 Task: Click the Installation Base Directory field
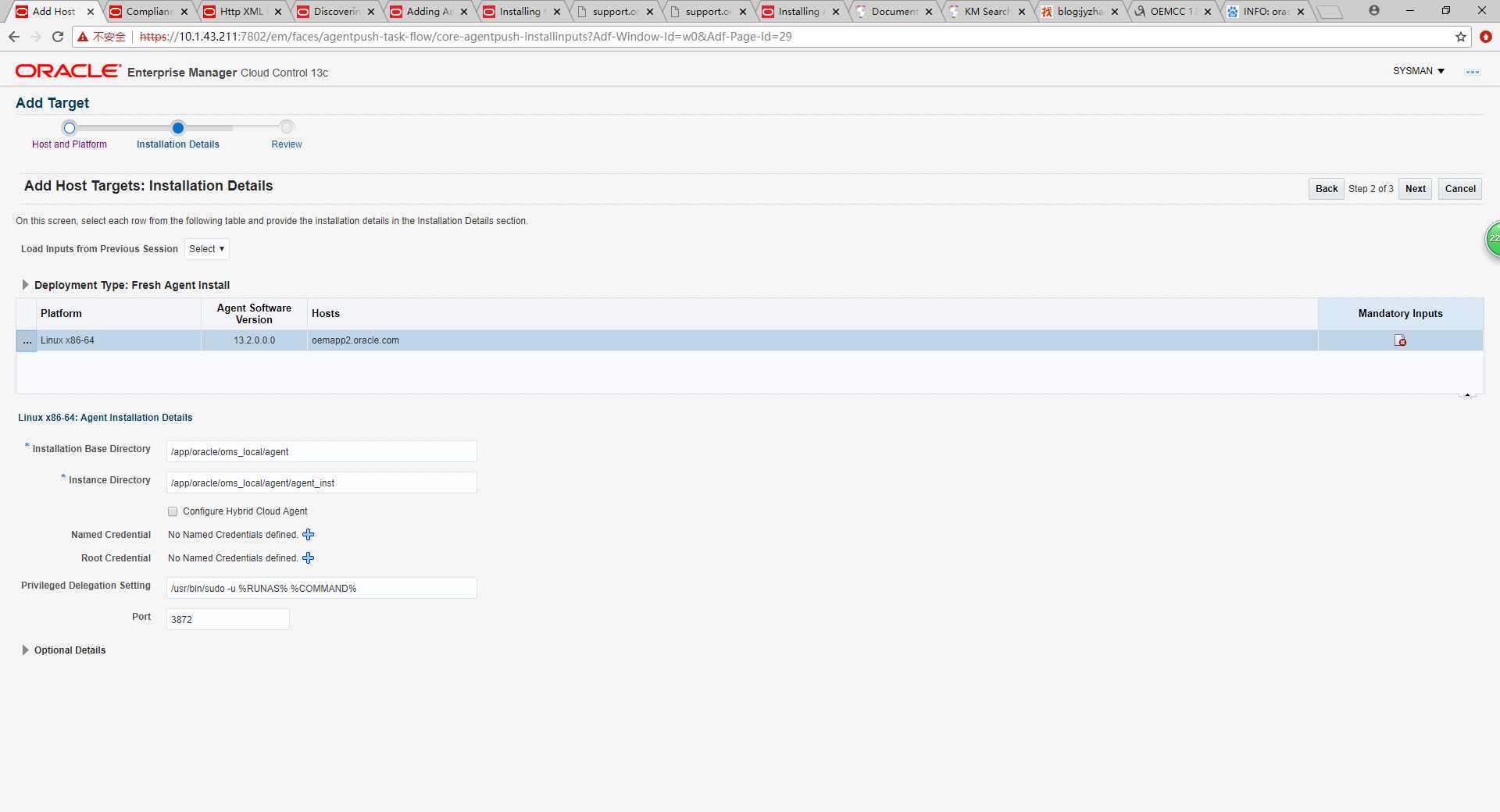pos(321,451)
